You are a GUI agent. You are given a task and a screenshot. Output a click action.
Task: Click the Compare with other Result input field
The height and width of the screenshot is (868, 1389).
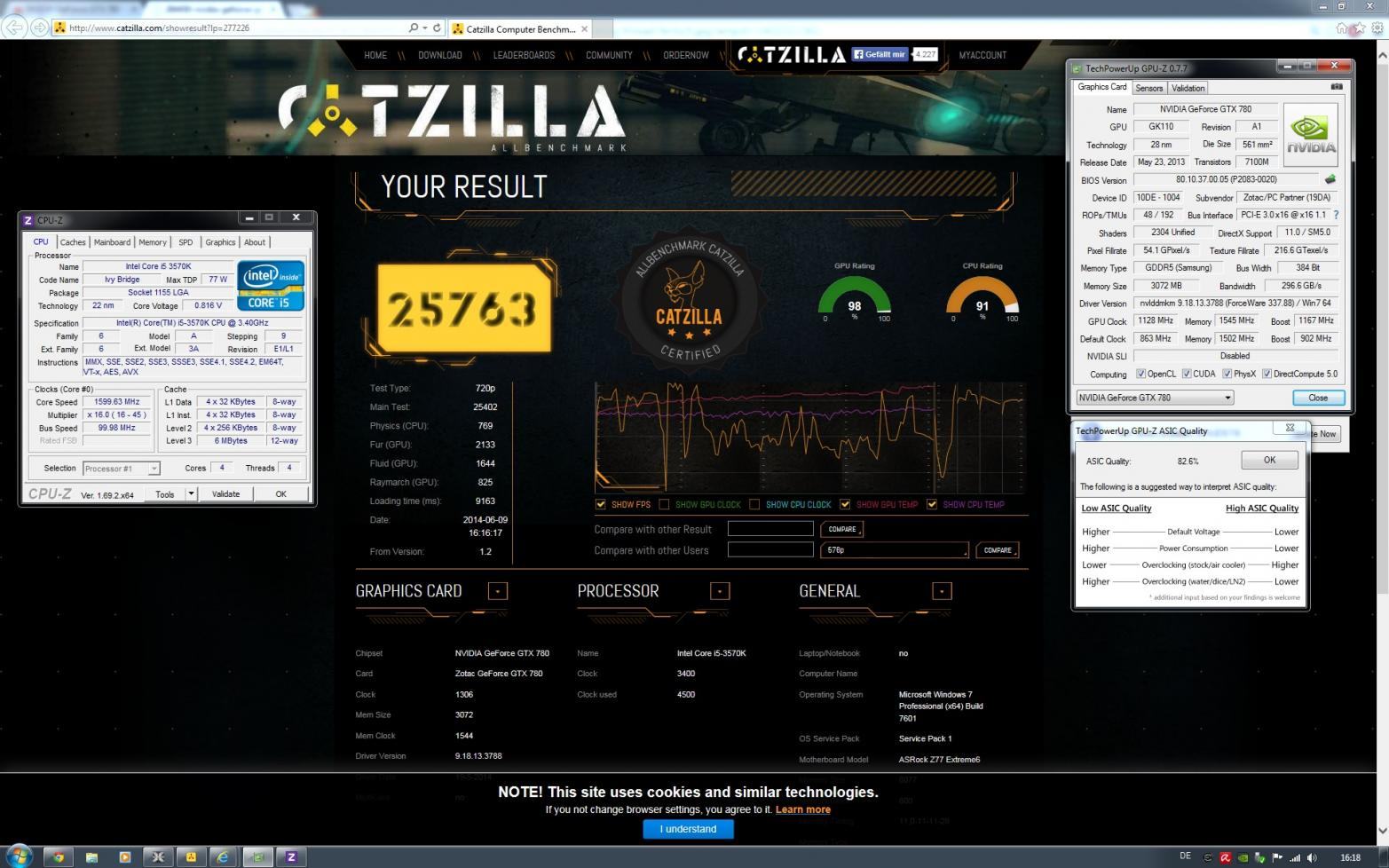point(770,529)
